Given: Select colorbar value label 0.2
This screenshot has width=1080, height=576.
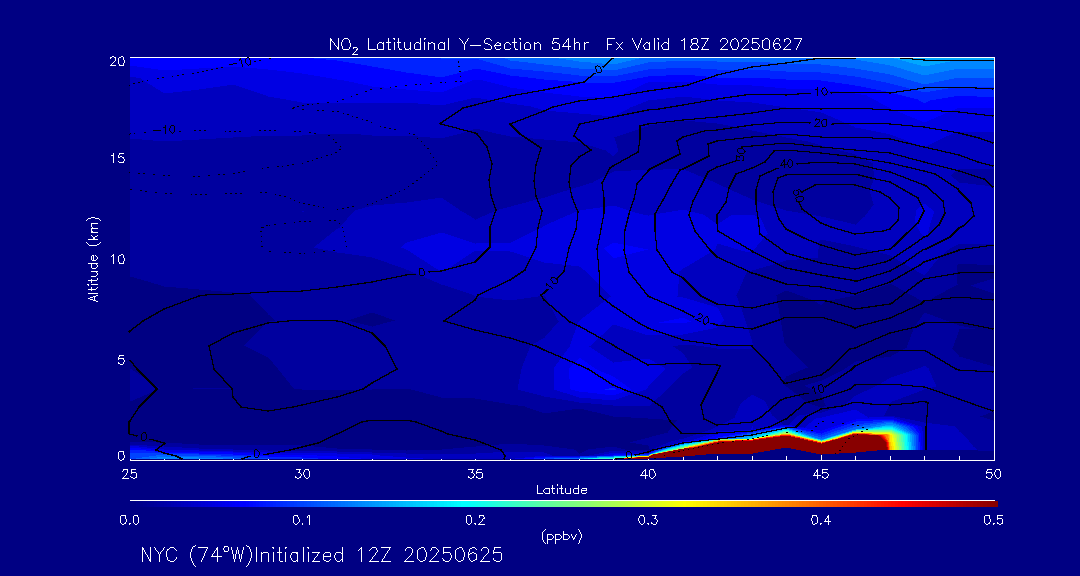Looking at the screenshot, I should 475,520.
